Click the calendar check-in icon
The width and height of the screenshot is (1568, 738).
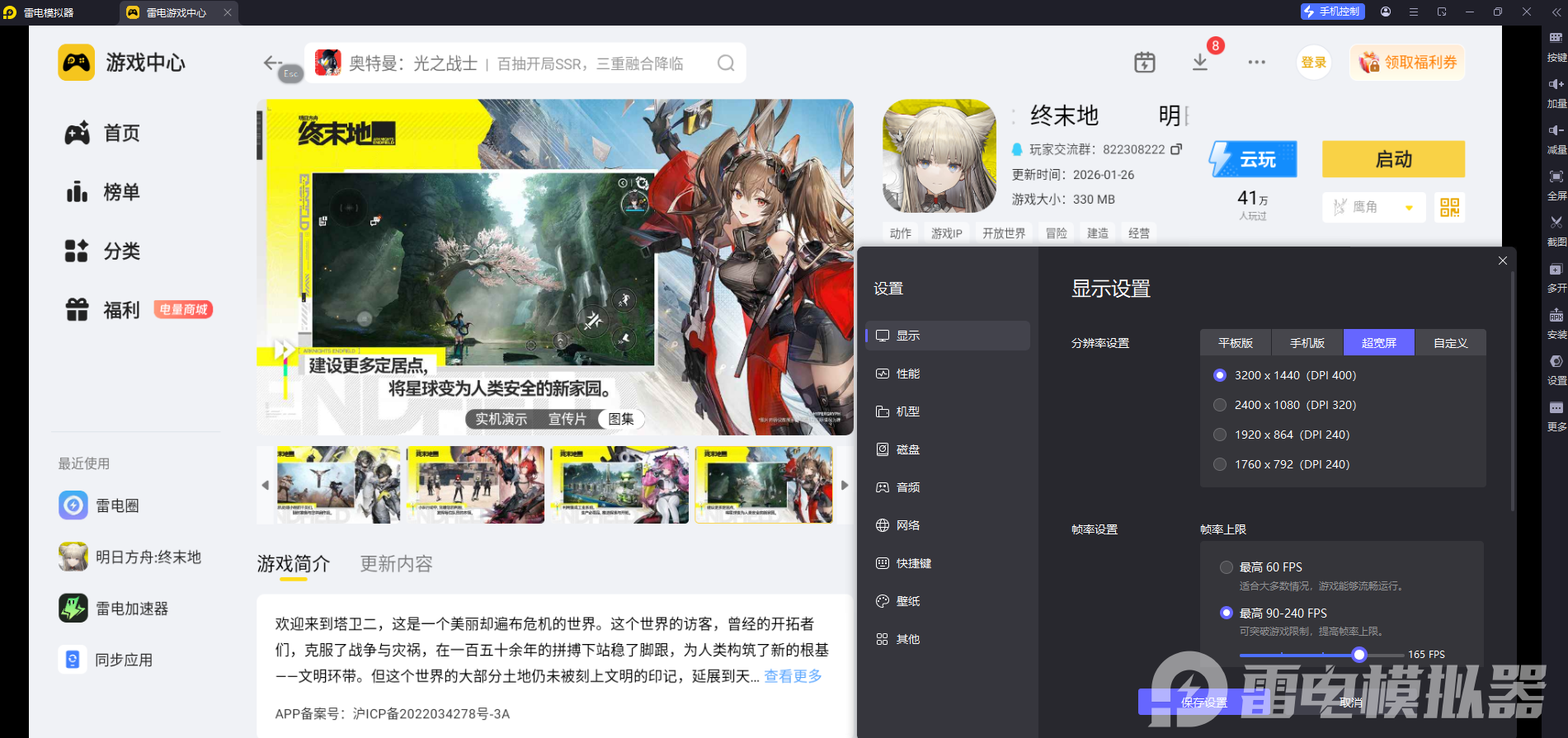click(x=1145, y=63)
